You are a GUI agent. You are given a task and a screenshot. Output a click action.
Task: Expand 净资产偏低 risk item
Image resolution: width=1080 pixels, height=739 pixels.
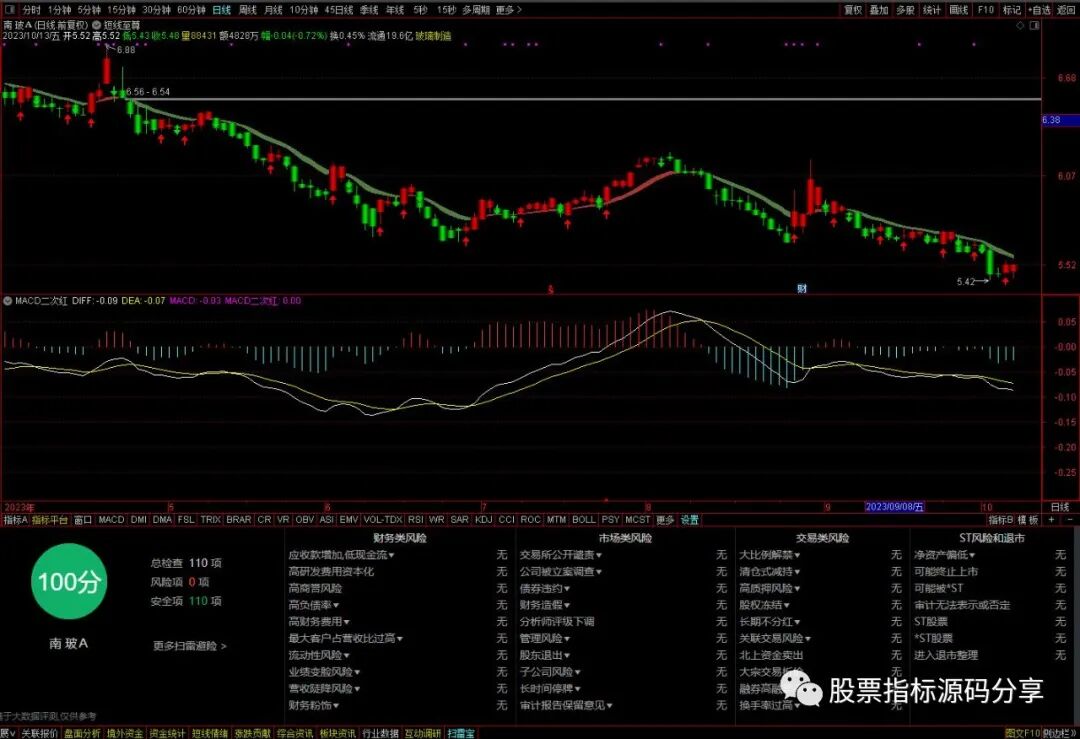(x=944, y=555)
